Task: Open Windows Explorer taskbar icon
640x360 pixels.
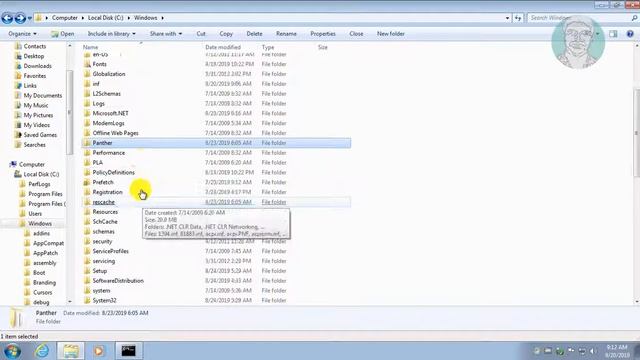Action: [71, 351]
